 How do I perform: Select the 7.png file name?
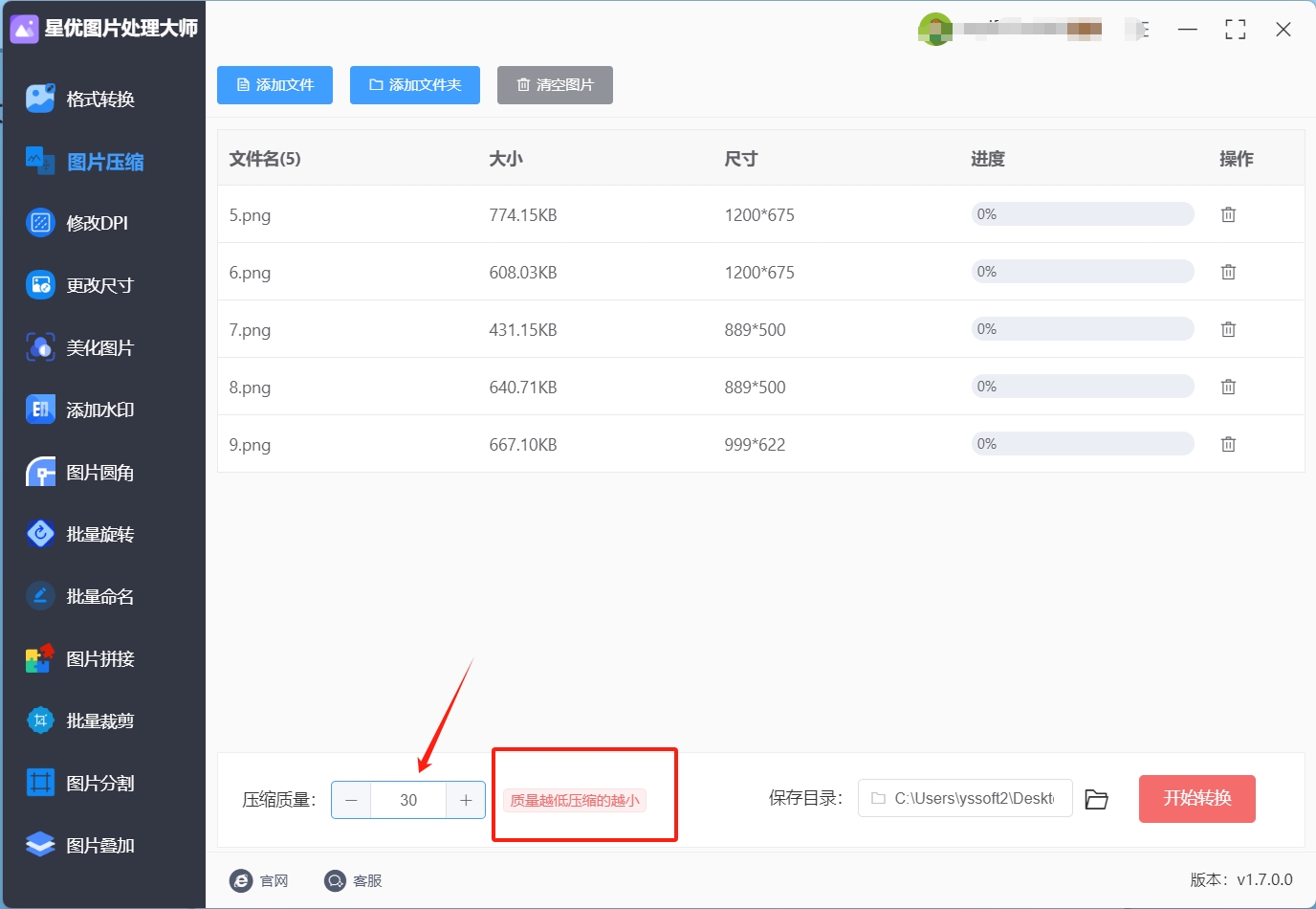coord(250,330)
